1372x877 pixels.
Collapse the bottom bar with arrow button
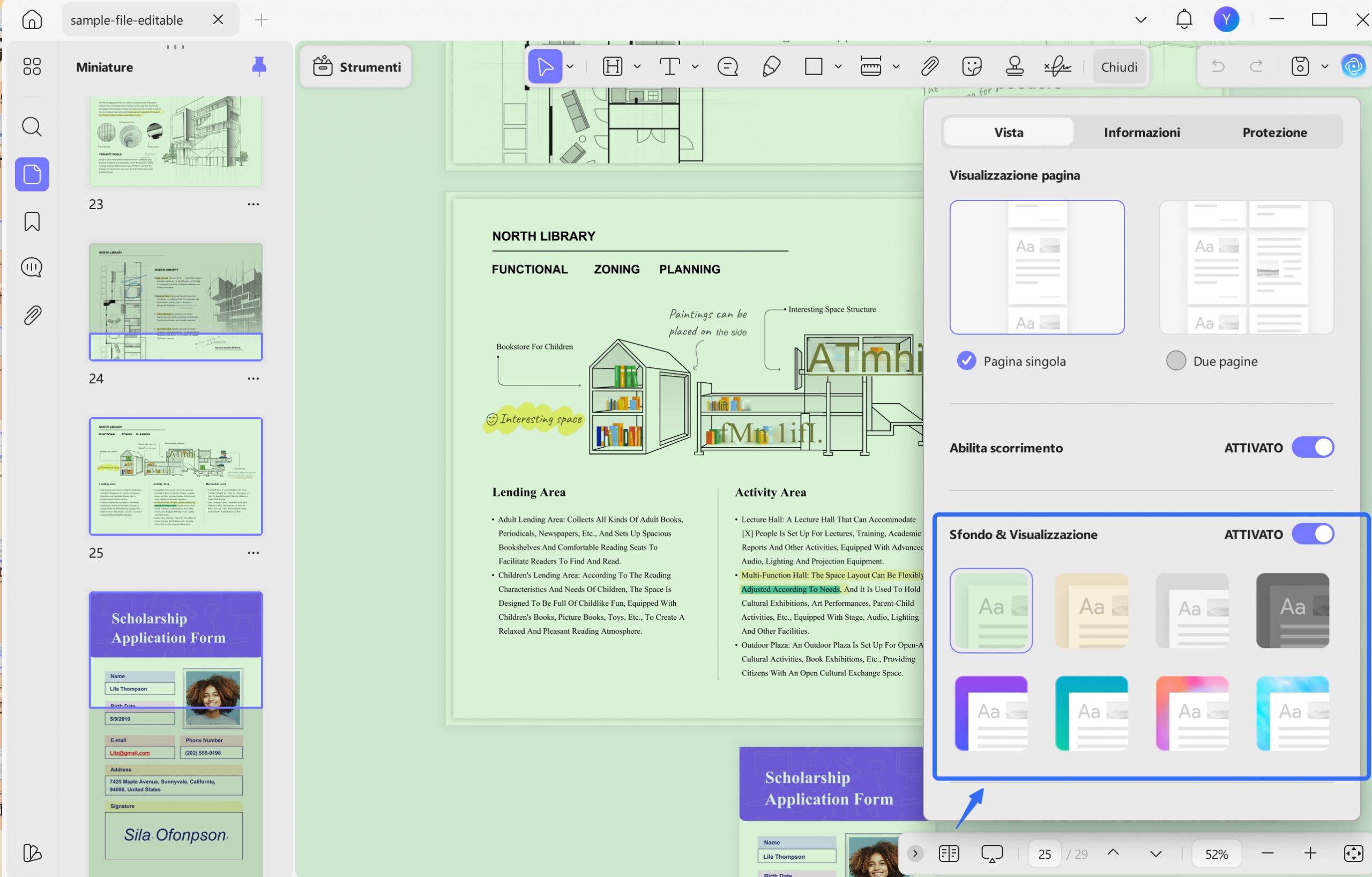pos(914,853)
